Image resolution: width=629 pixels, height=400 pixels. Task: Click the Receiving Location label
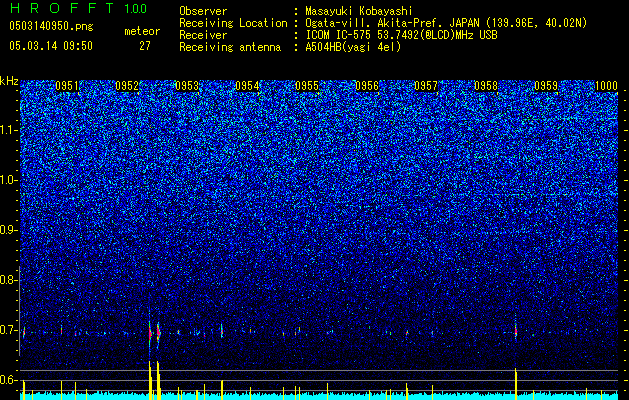pyautogui.click(x=233, y=23)
